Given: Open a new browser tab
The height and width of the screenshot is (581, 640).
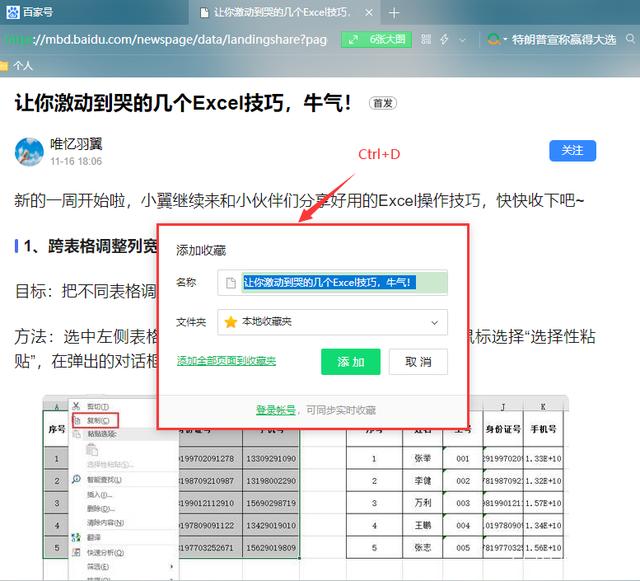Looking at the screenshot, I should (394, 13).
